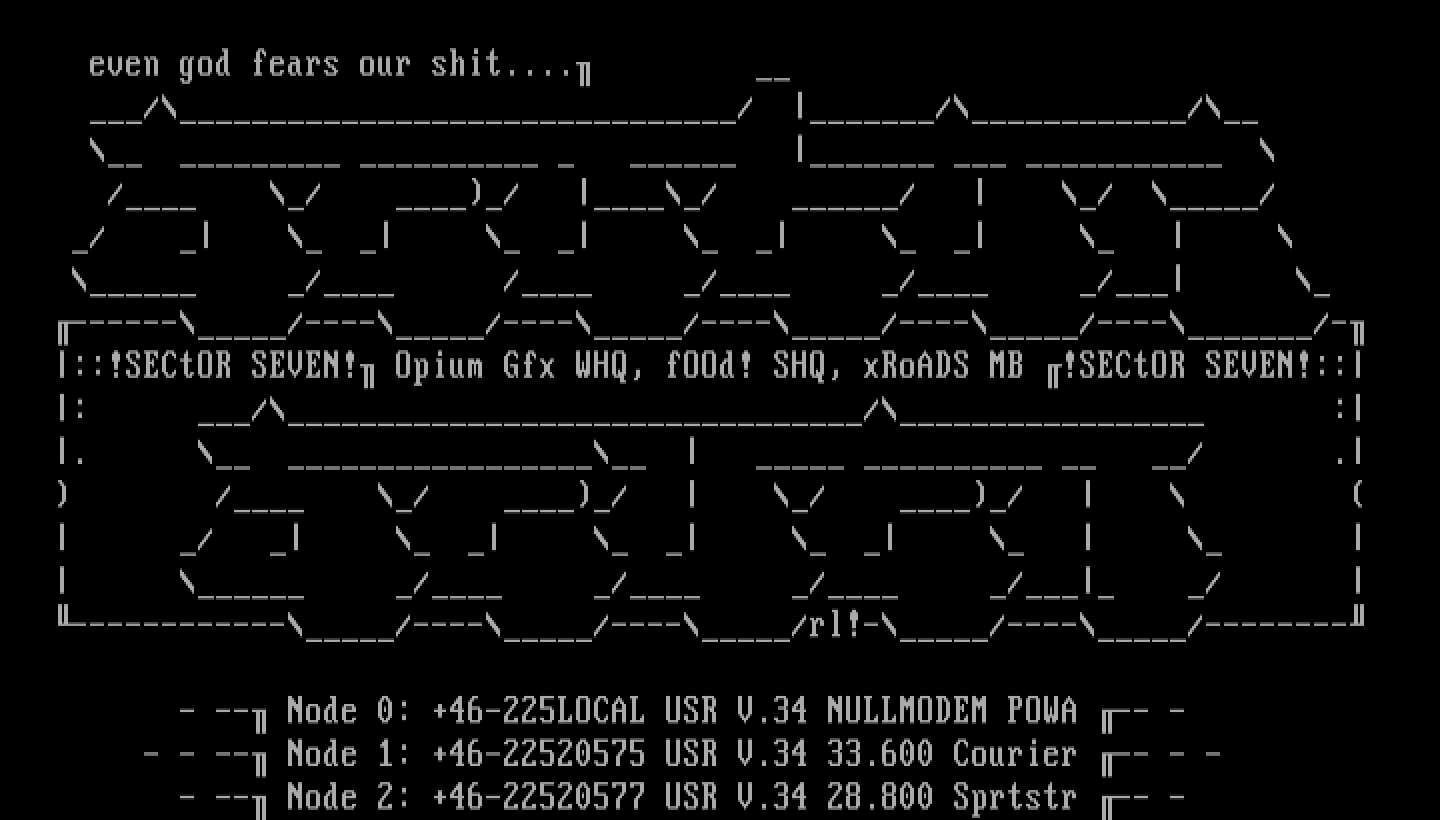Click the +46-225LOCAL number

(539, 711)
